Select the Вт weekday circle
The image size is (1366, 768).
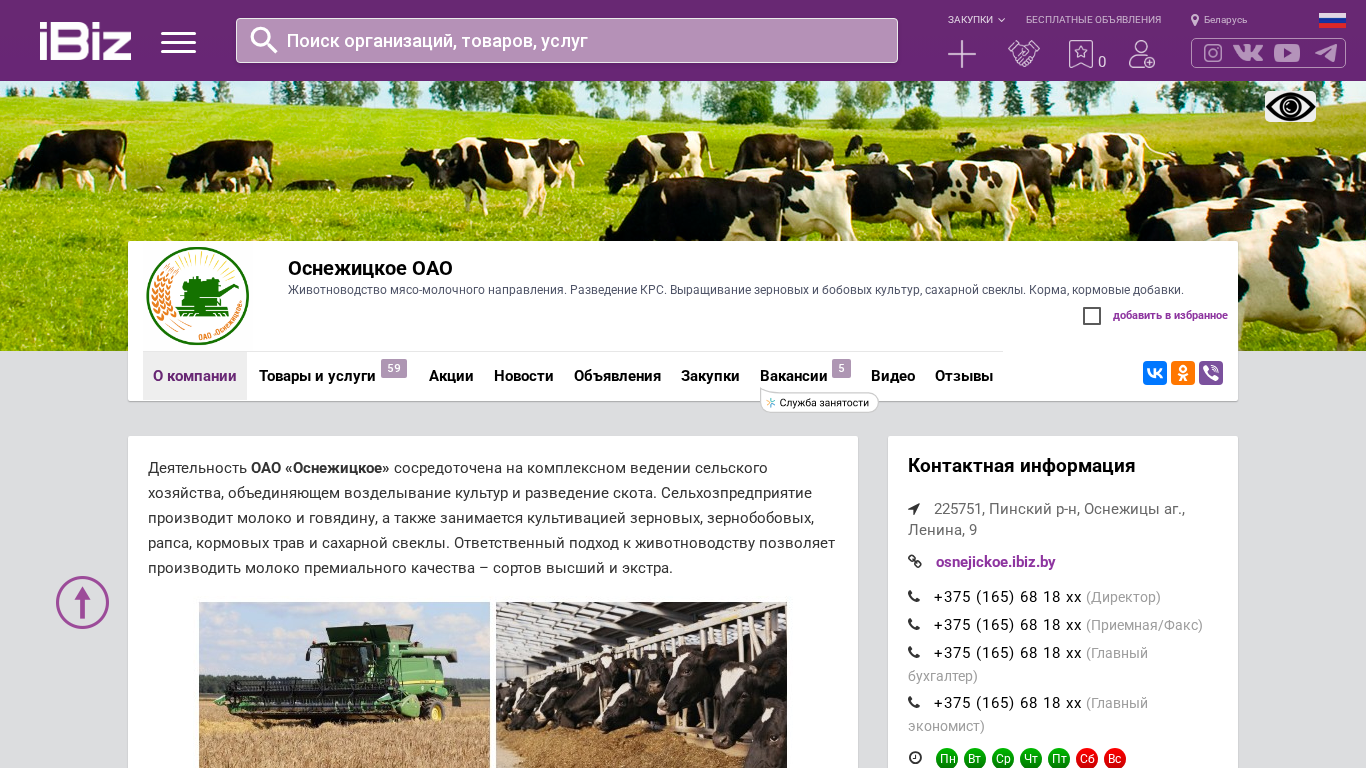[x=975, y=759]
